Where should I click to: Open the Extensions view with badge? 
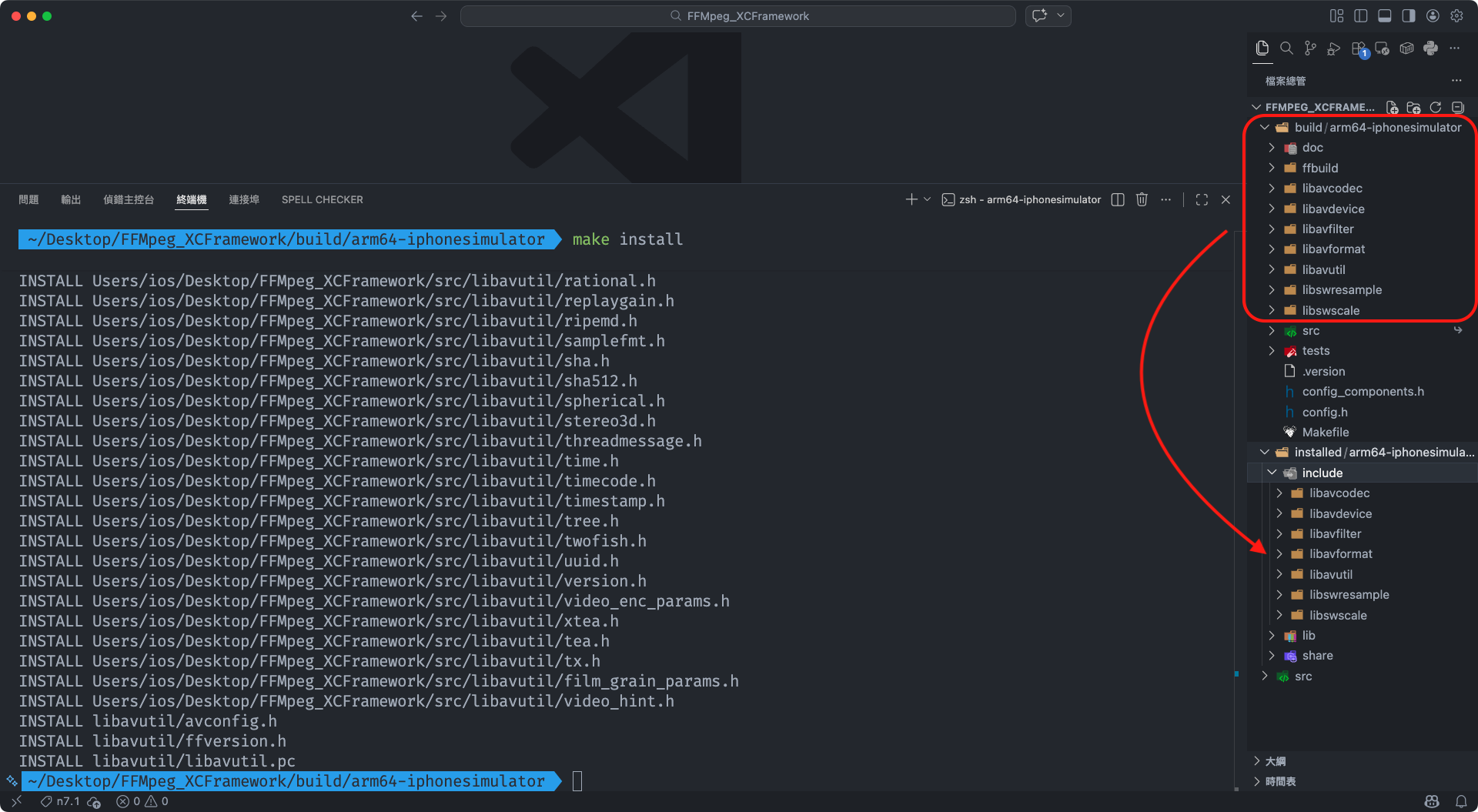click(1359, 48)
